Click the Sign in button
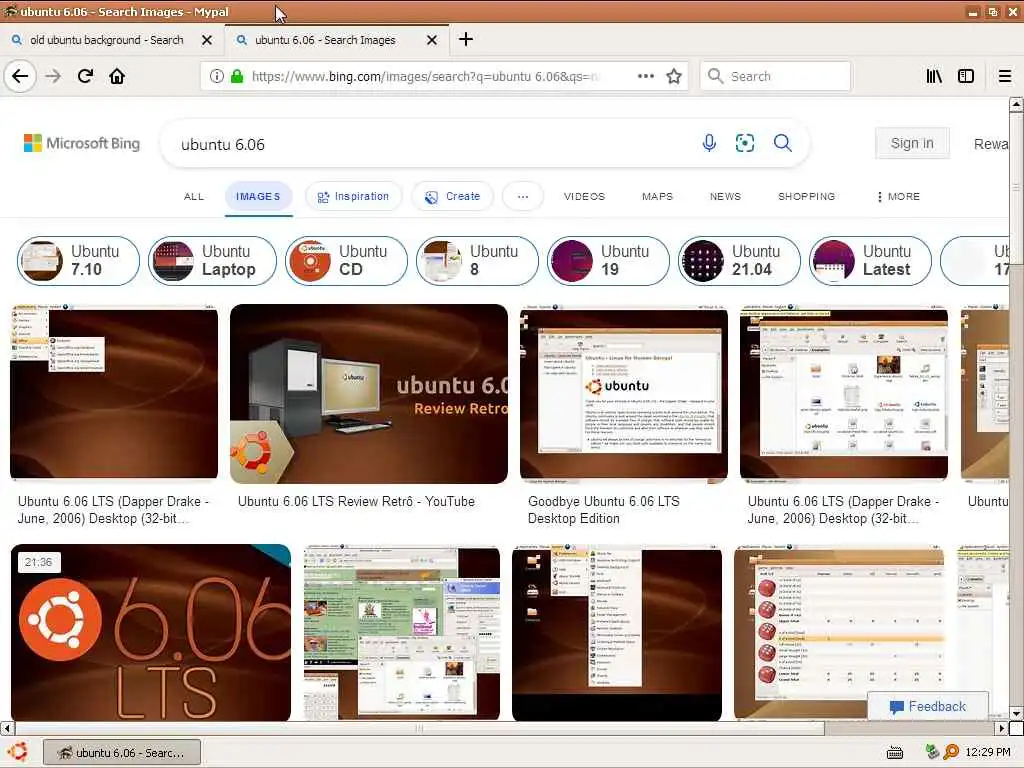 pyautogui.click(x=912, y=143)
